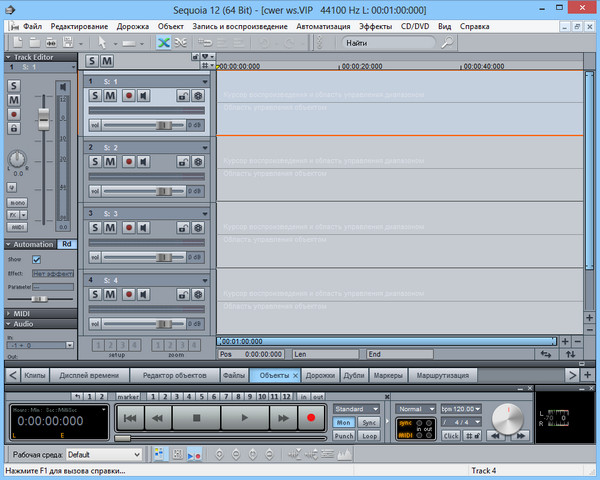
Task: Select the arrow mouse mode tool
Action: click(x=102, y=43)
